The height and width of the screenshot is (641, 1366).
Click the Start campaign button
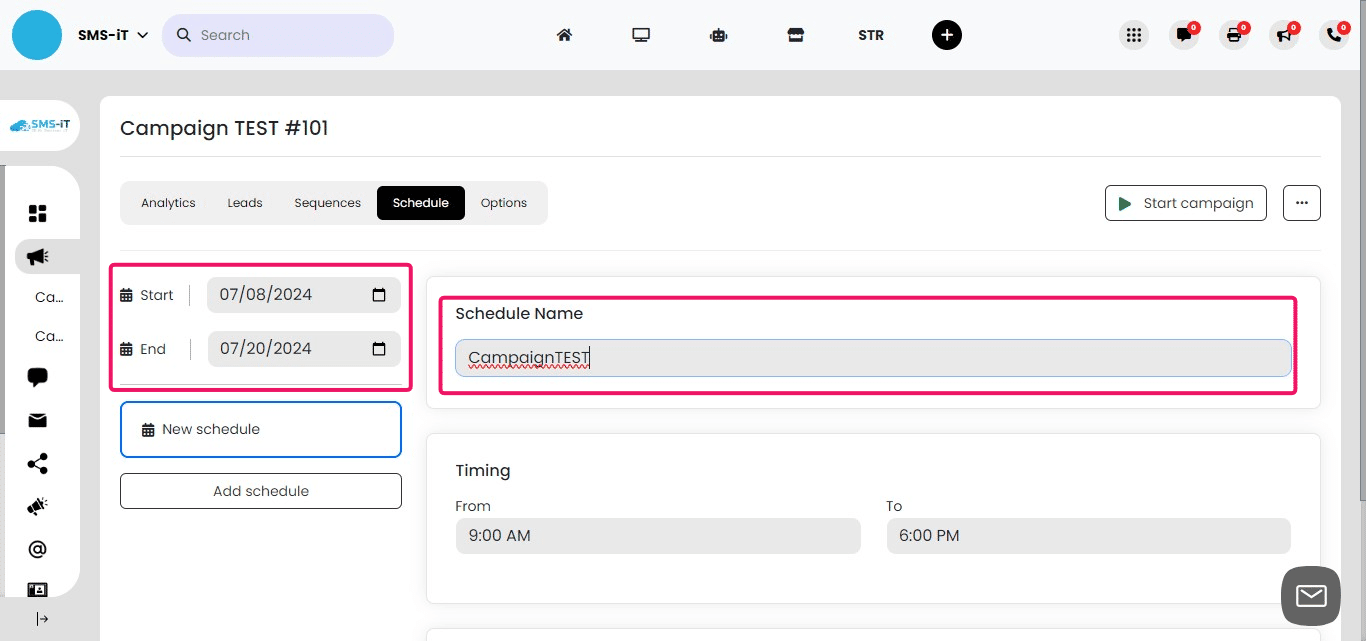tap(1185, 202)
